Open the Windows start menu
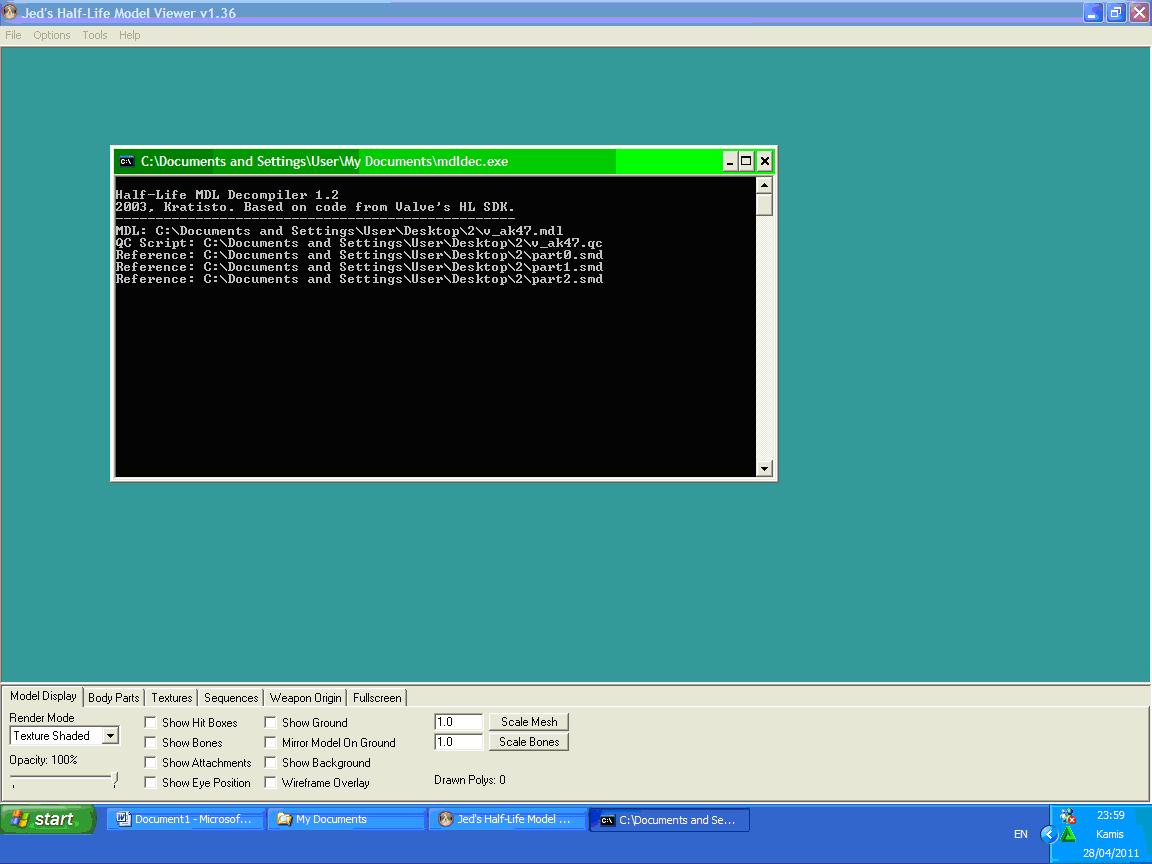The width and height of the screenshot is (1152, 864). pyautogui.click(x=48, y=819)
